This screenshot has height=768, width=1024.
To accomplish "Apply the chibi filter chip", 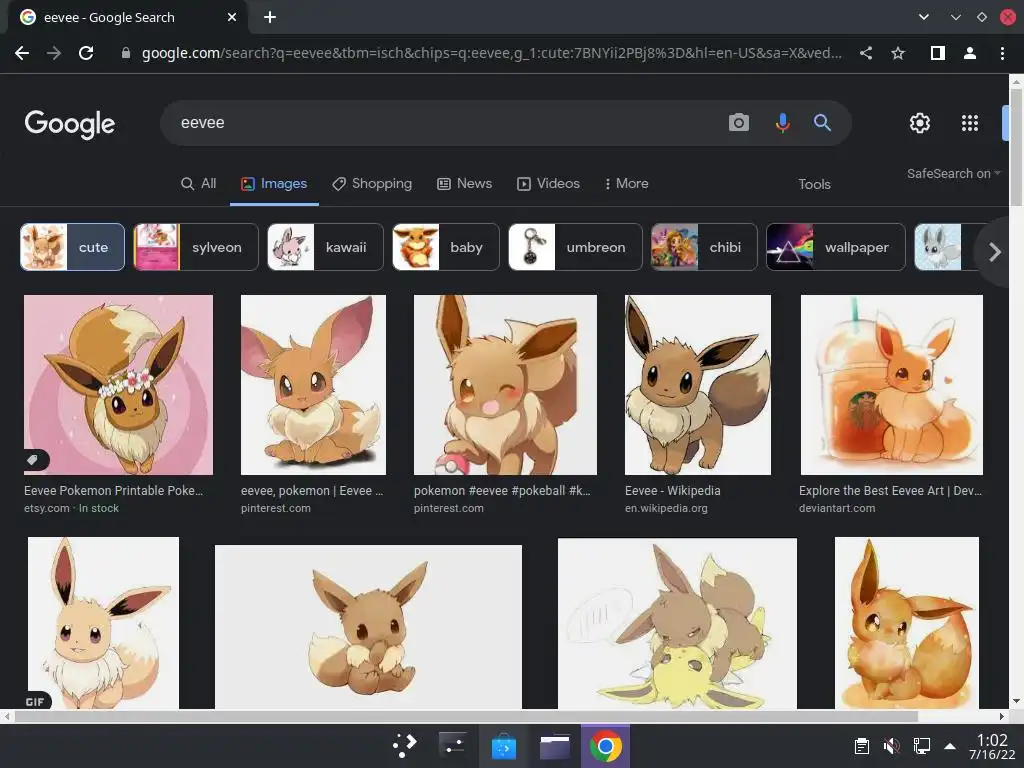I will (x=704, y=247).
